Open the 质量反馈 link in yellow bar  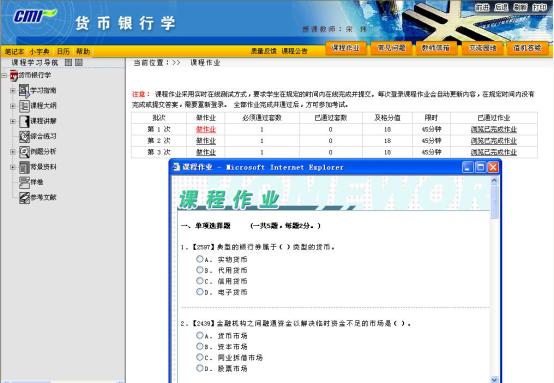(x=264, y=51)
